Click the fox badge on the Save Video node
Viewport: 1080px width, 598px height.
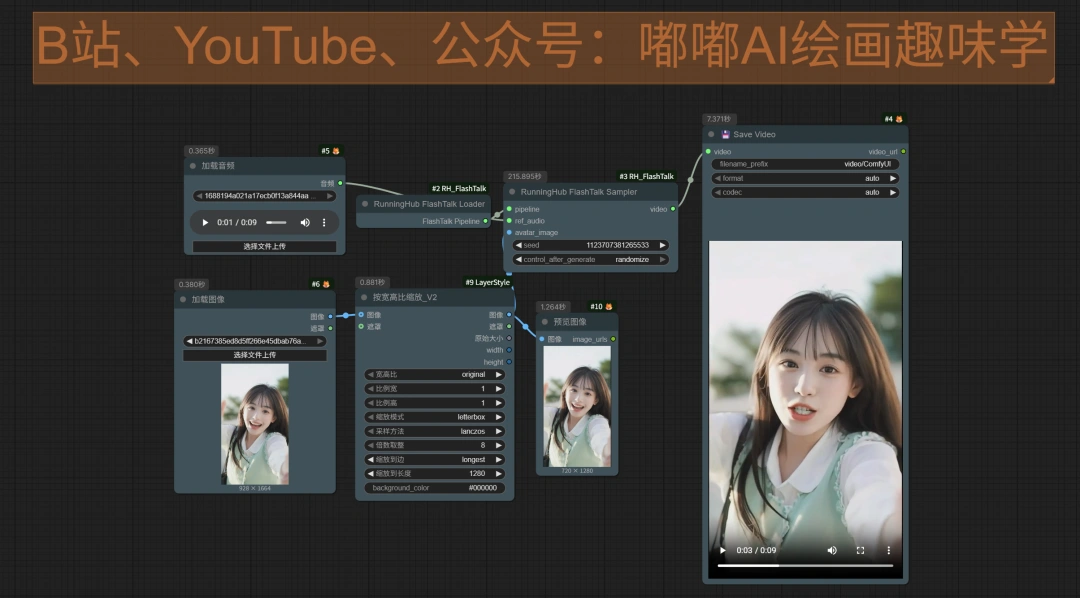point(897,118)
